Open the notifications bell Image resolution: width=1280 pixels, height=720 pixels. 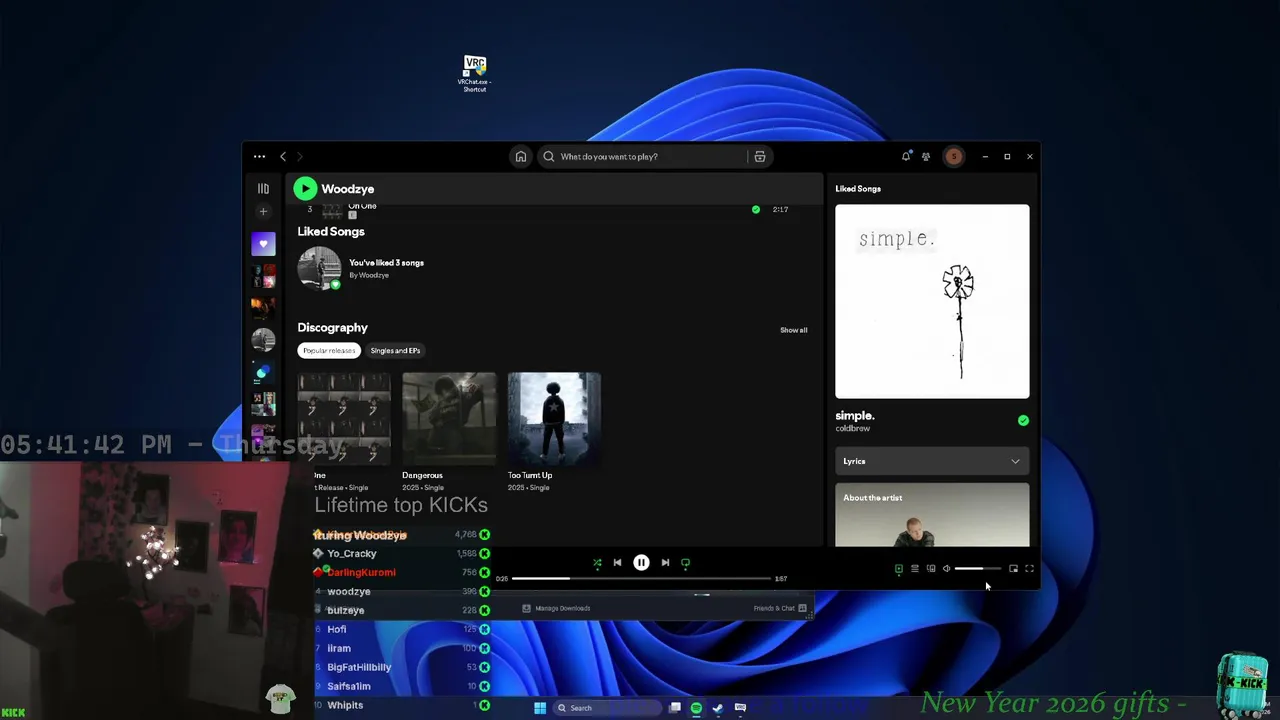906,156
